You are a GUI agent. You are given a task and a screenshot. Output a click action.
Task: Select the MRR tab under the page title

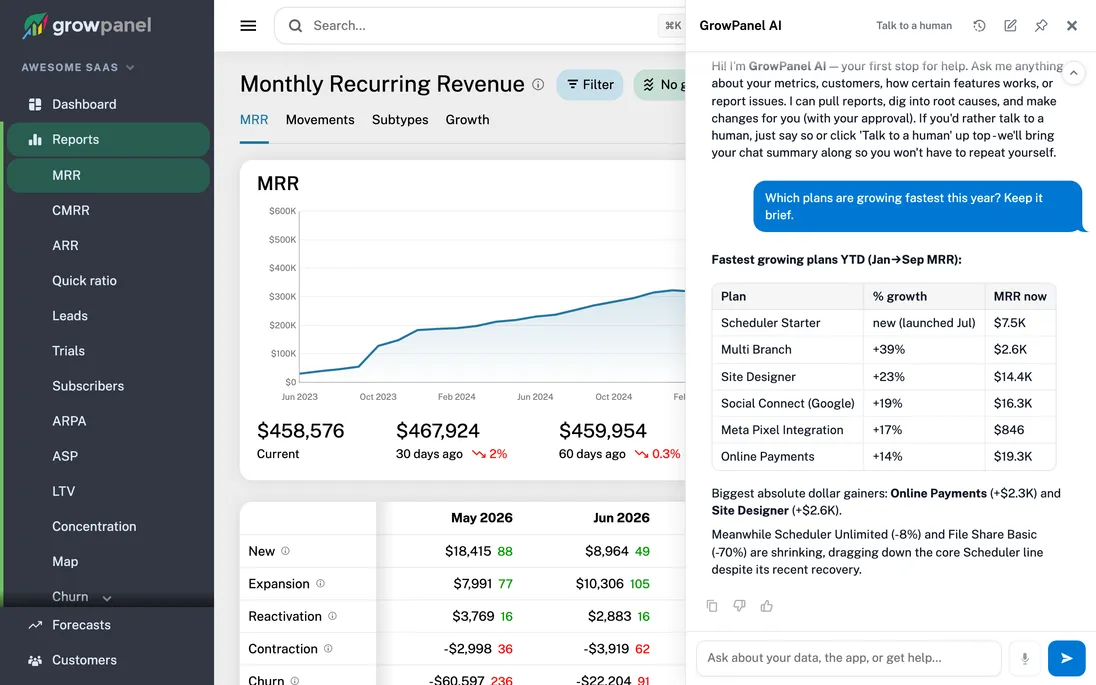tap(254, 120)
